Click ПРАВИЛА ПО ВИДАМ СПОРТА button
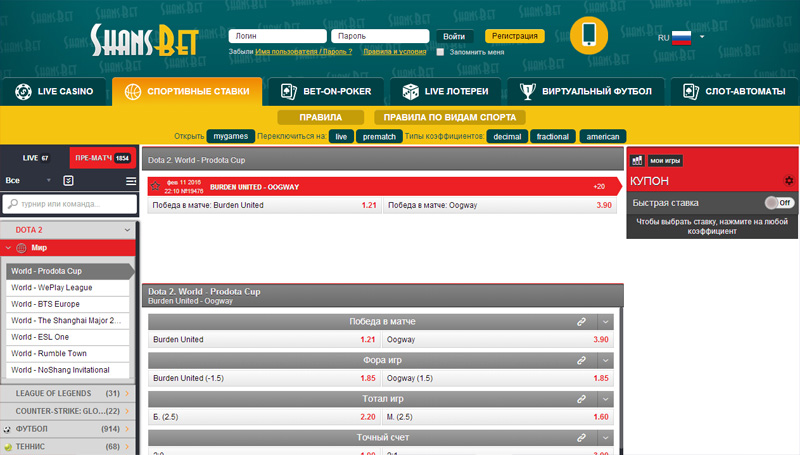The height and width of the screenshot is (455, 800). point(449,117)
